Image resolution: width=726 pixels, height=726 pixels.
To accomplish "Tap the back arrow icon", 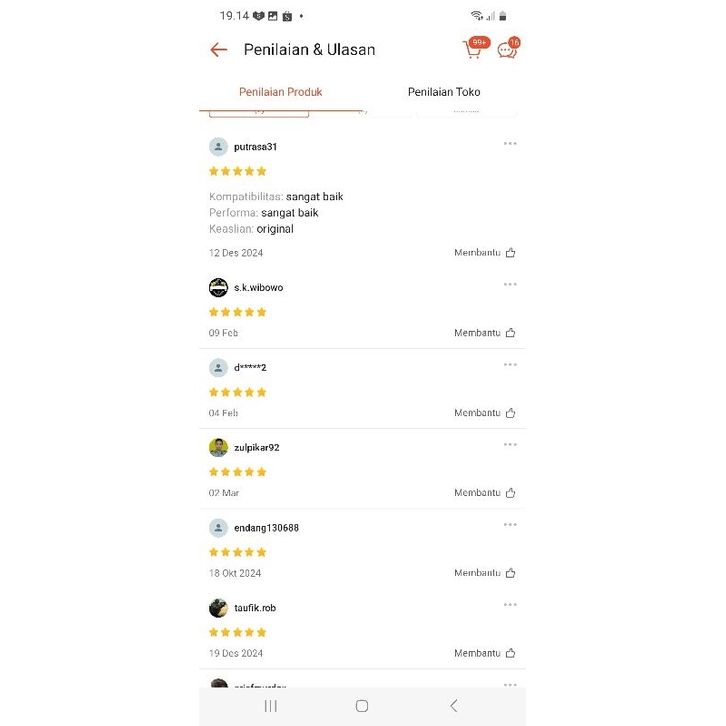I will (x=219, y=50).
